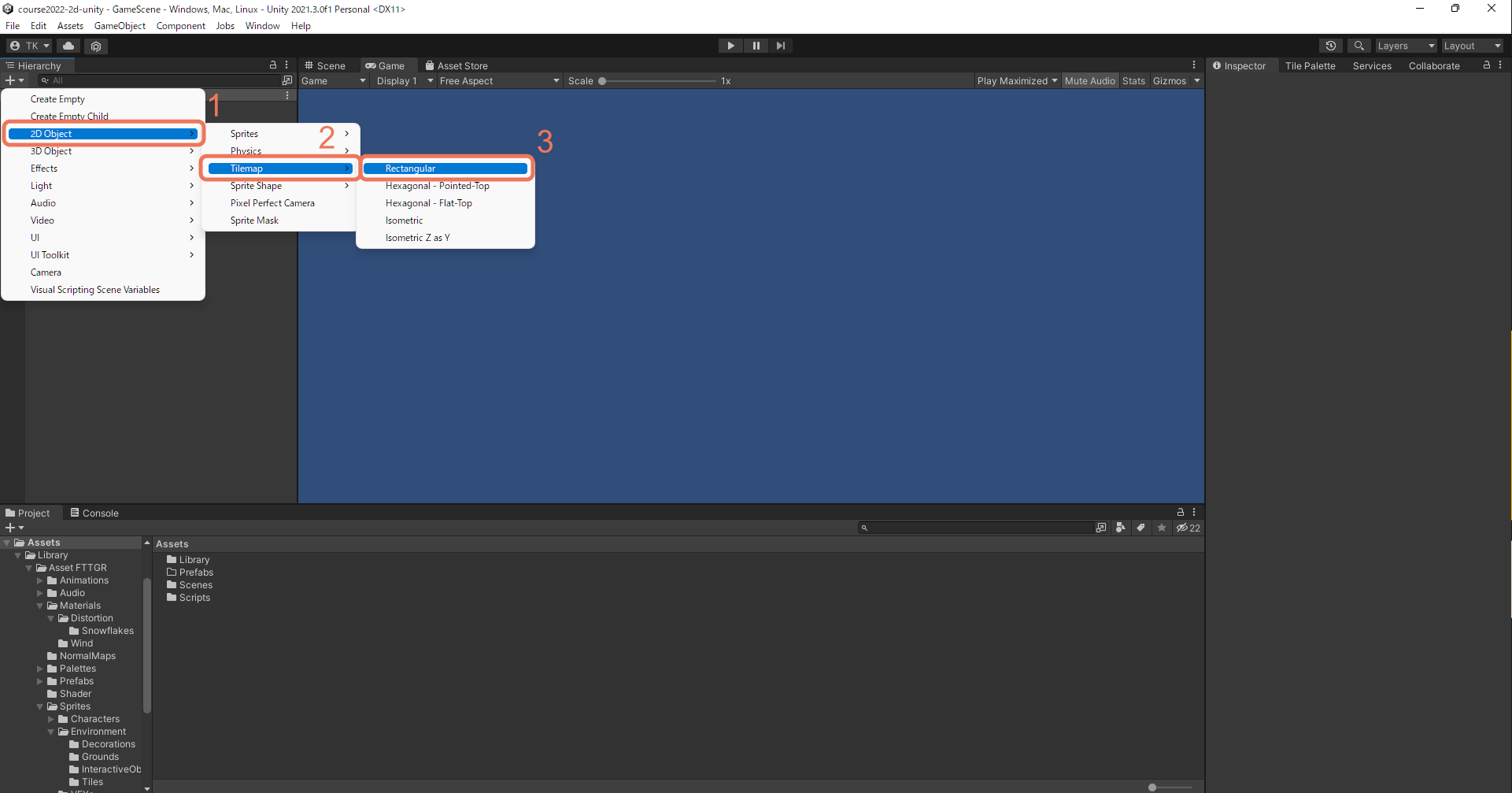Click the Pause button in the toolbar
1512x793 pixels.
(x=756, y=46)
